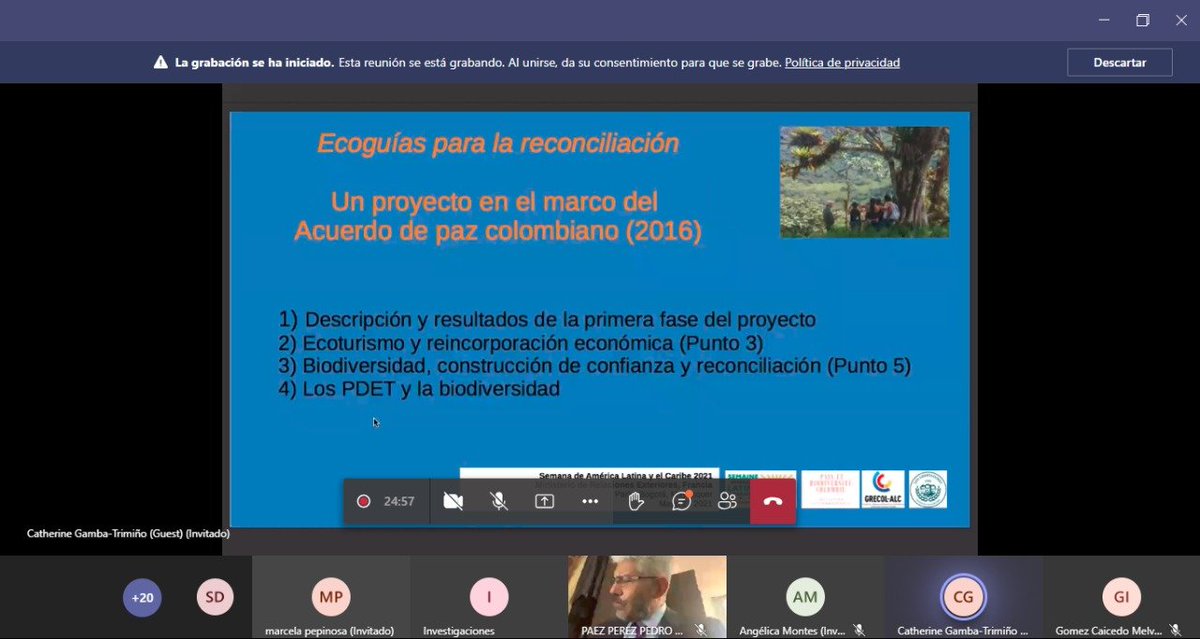
Task: Click the round university seal logo on the slide
Action: click(927, 489)
